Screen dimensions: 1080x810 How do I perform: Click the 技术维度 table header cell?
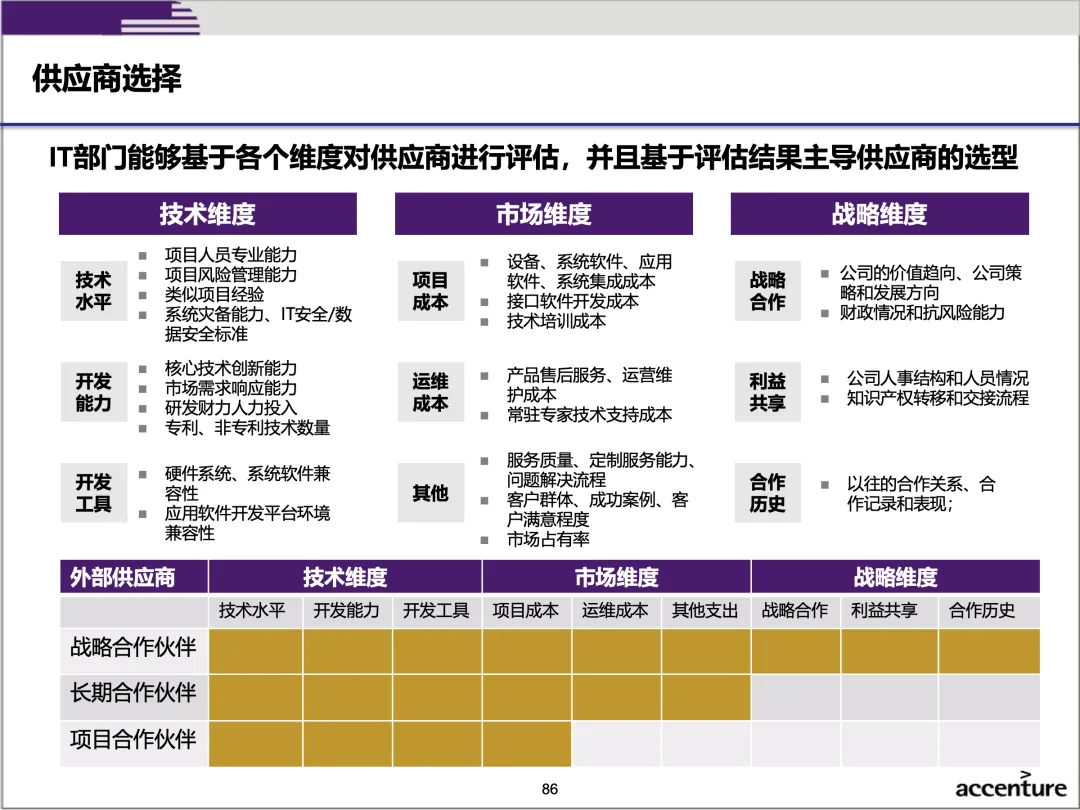click(x=345, y=577)
